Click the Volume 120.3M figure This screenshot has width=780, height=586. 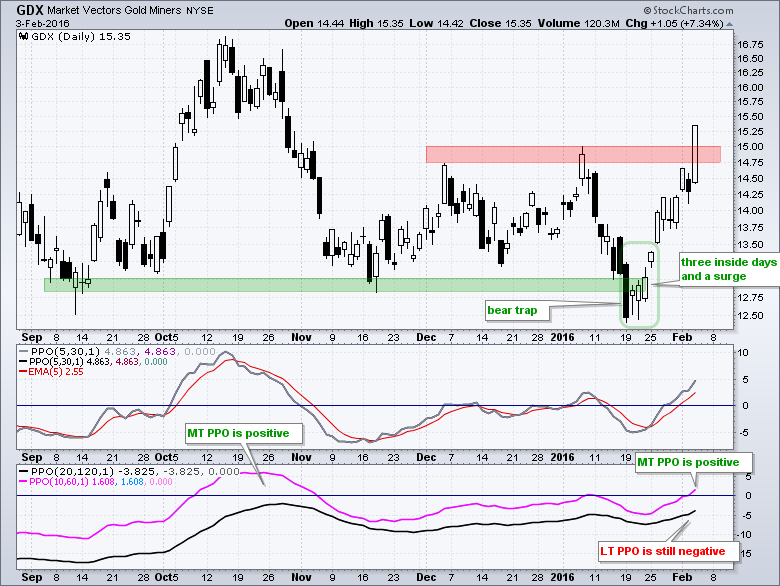[x=579, y=23]
